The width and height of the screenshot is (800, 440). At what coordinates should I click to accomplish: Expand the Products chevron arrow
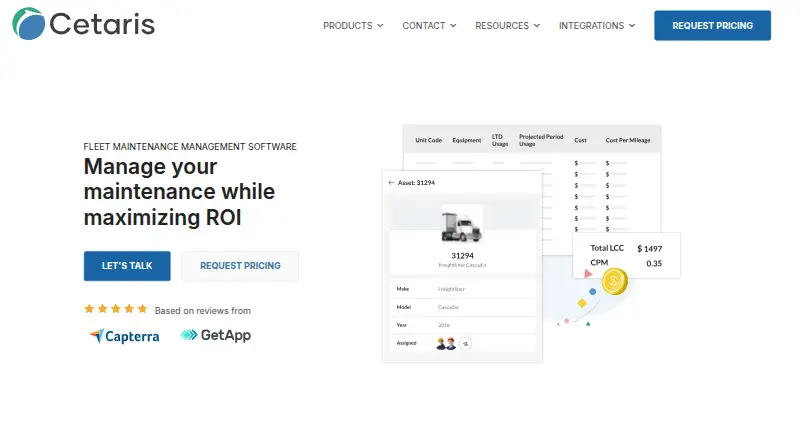click(x=380, y=26)
